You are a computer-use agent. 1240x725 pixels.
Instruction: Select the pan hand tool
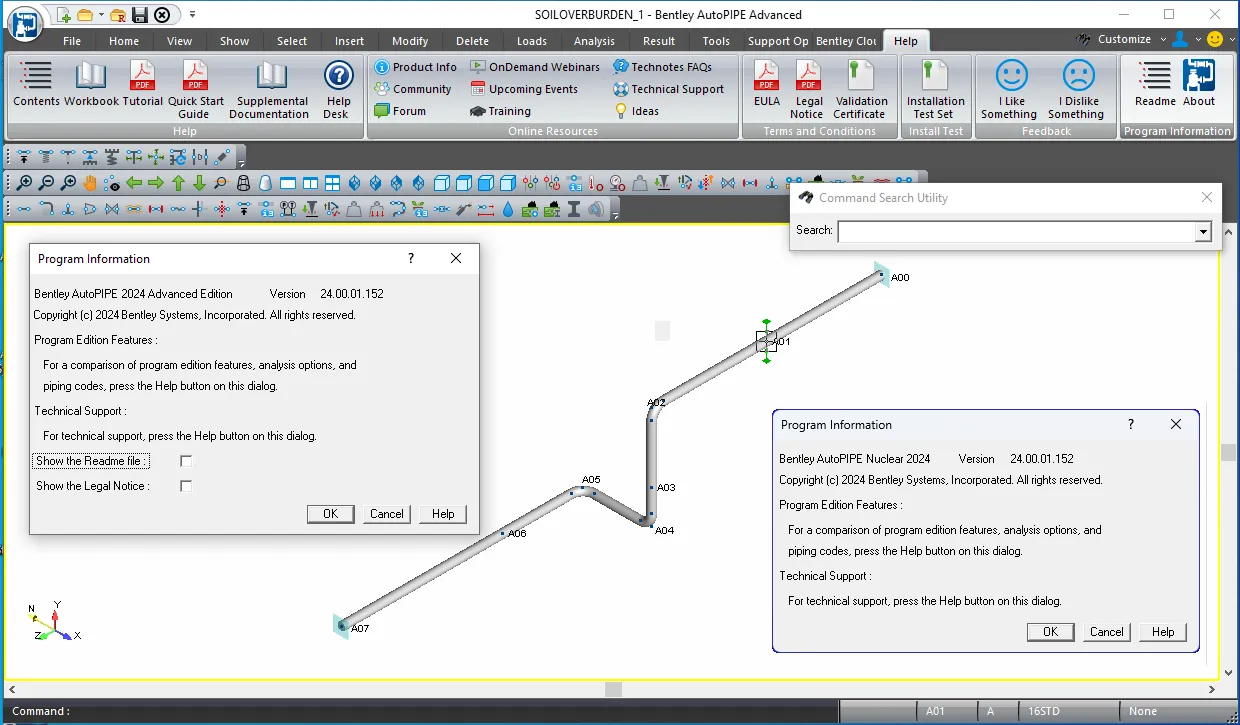point(90,183)
